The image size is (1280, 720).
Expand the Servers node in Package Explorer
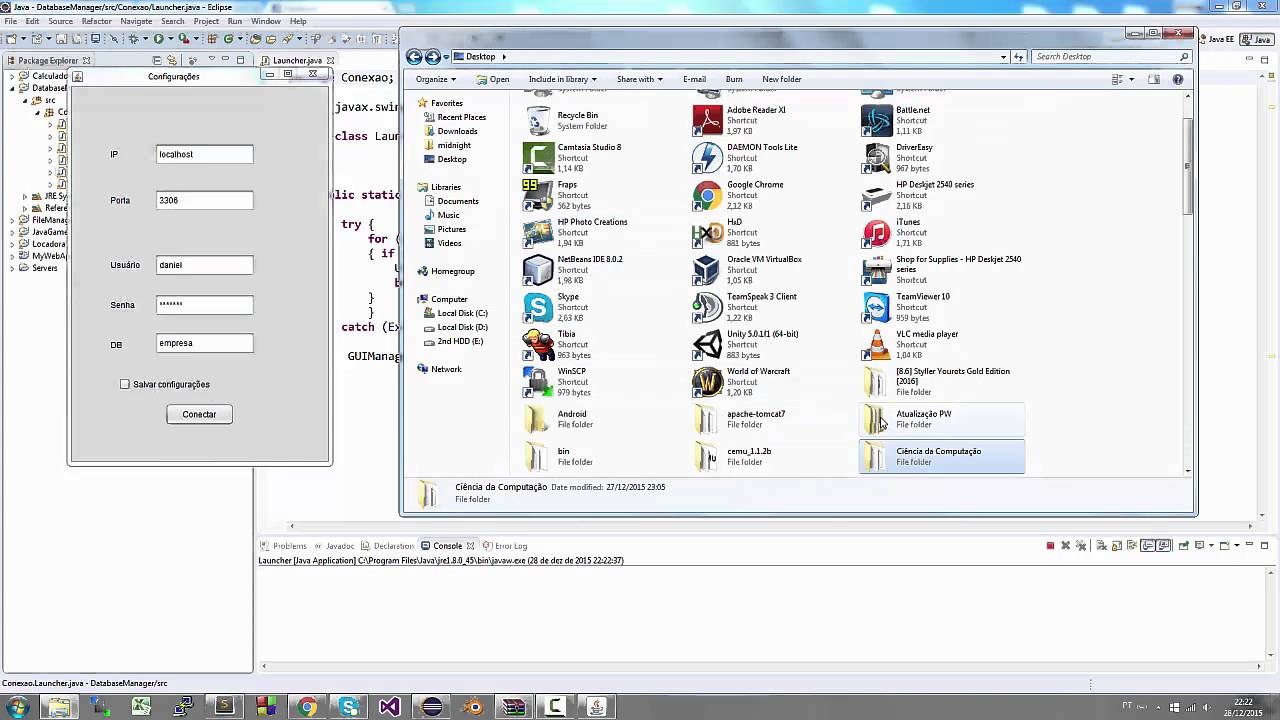12,268
